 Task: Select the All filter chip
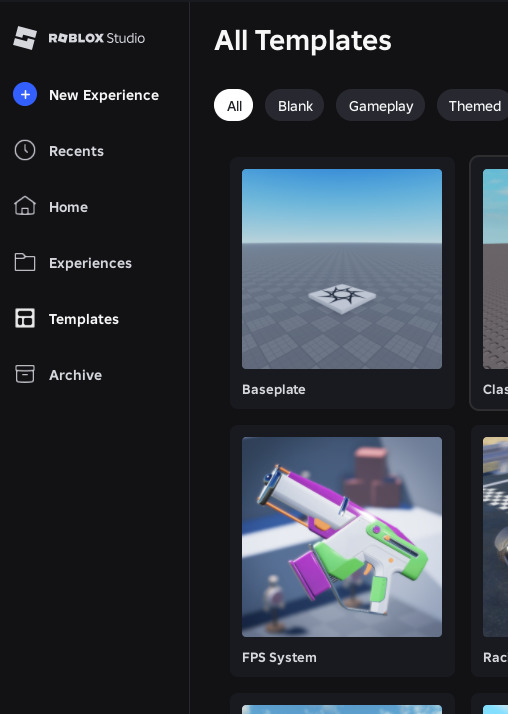(x=234, y=105)
